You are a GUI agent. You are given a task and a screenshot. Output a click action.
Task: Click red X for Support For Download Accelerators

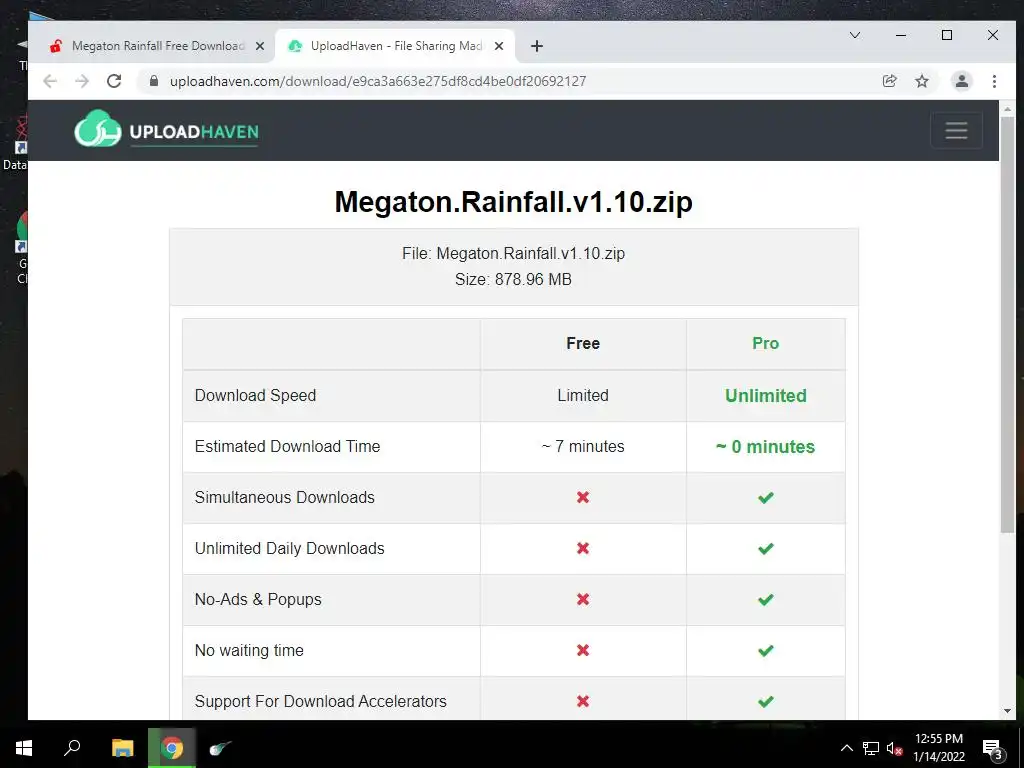coord(583,701)
